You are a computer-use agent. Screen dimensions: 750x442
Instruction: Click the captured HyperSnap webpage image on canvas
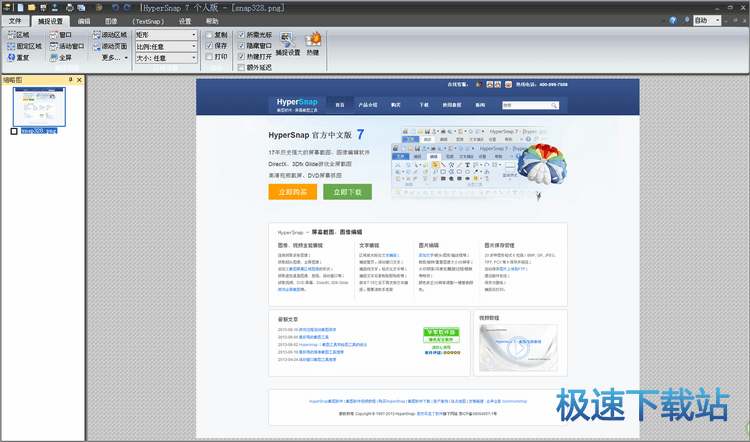[417, 258]
